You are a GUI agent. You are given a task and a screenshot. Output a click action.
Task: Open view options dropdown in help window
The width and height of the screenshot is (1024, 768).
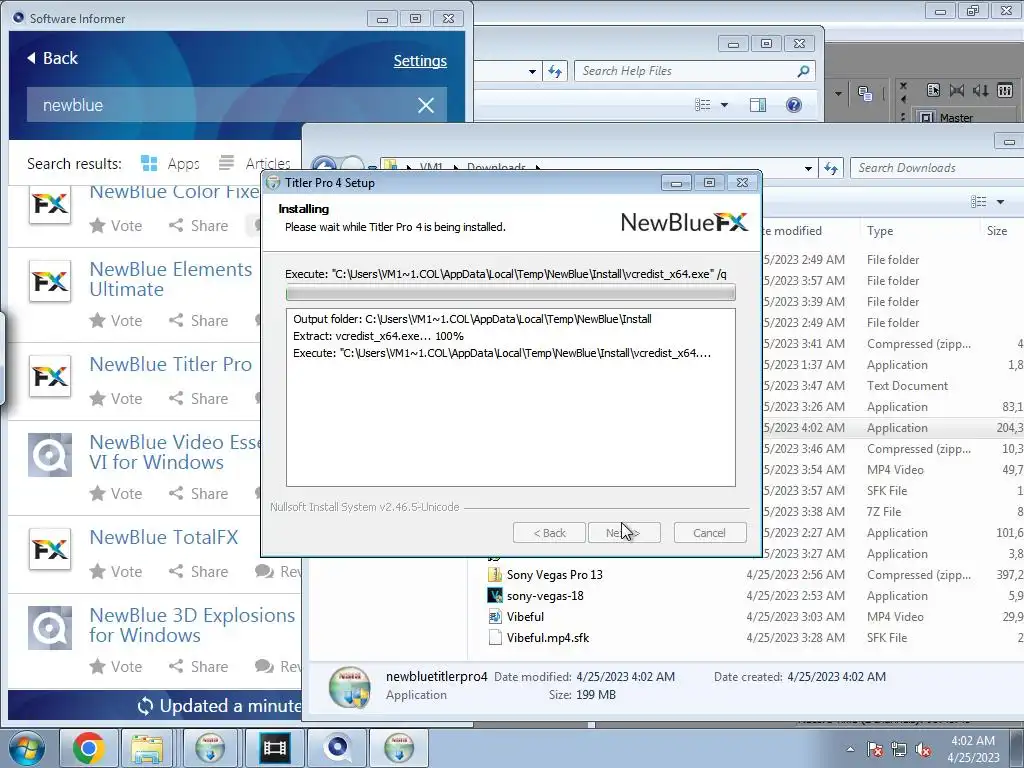click(x=724, y=105)
